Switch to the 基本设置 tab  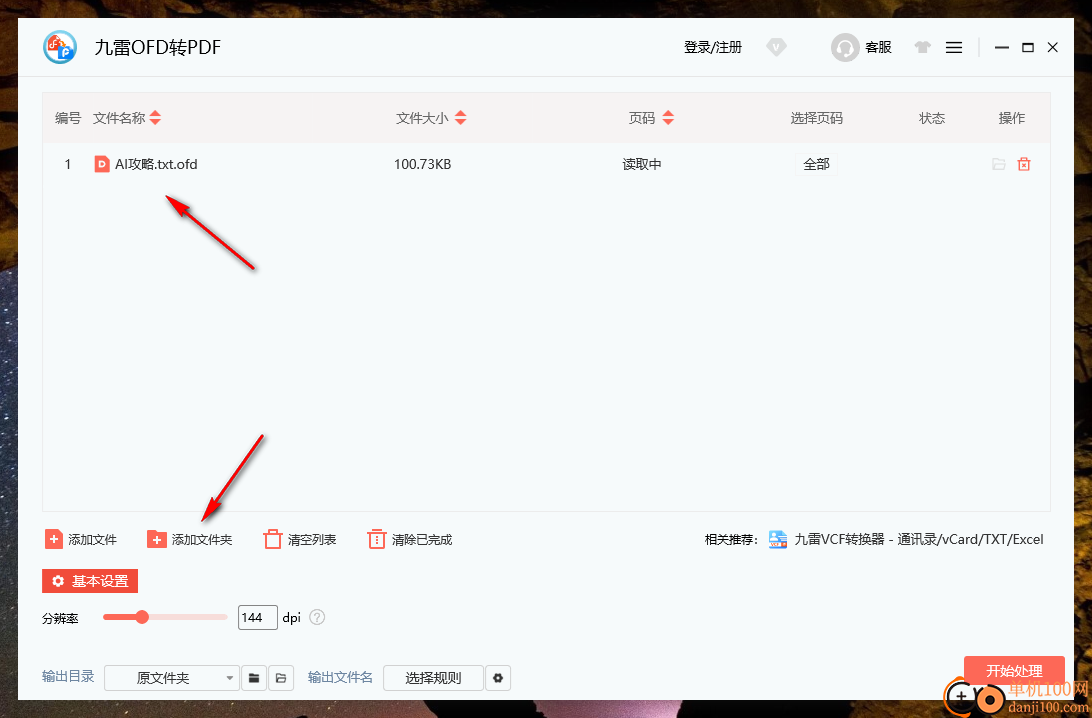90,581
